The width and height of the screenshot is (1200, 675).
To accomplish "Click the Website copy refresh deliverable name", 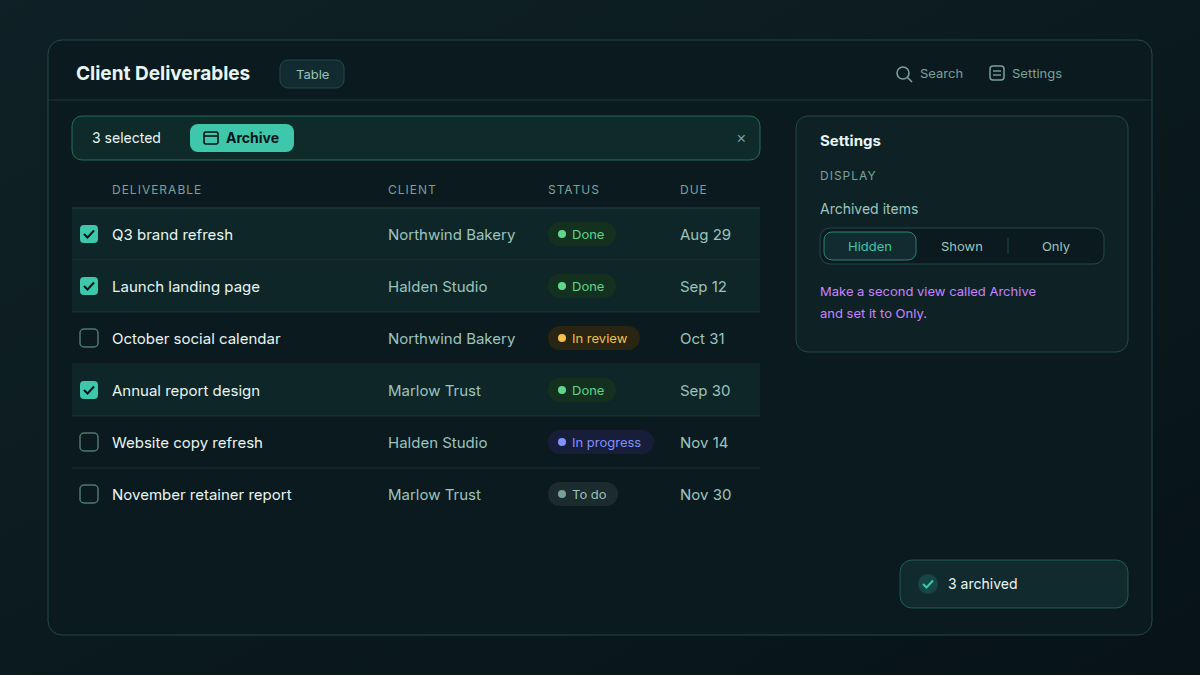I will click(187, 442).
